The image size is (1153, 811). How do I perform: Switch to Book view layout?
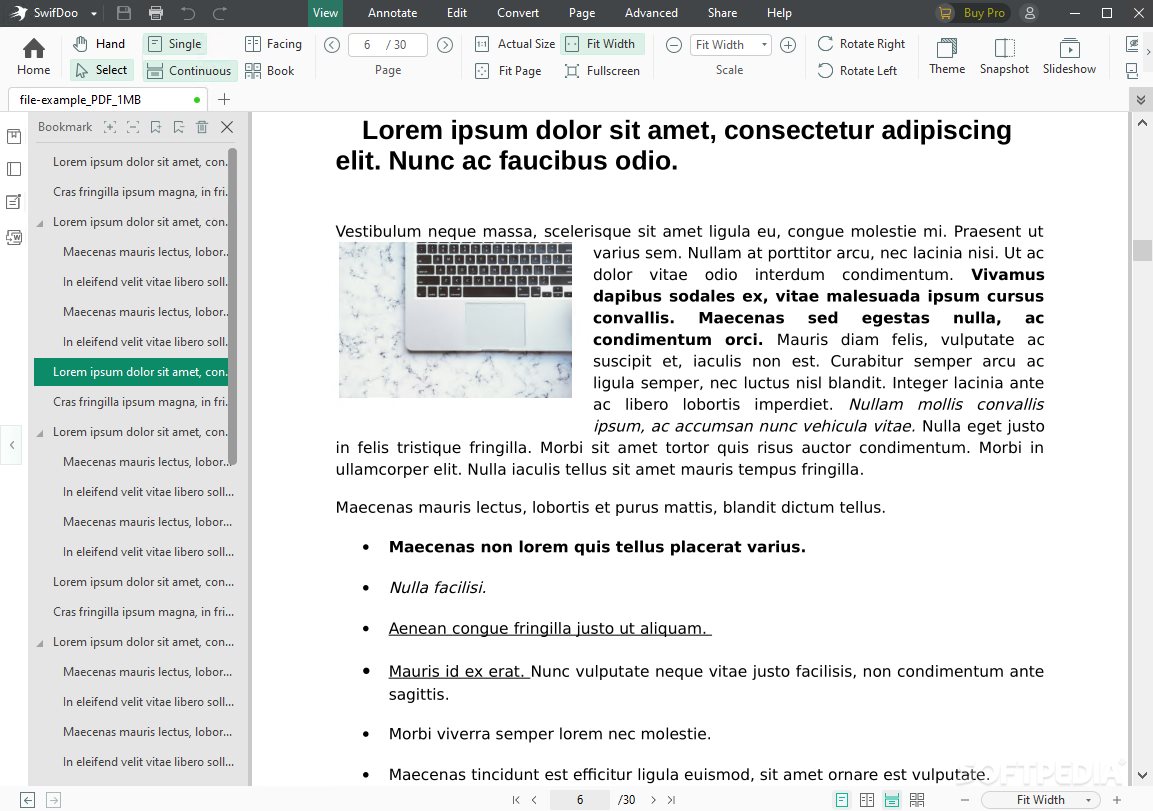point(270,71)
